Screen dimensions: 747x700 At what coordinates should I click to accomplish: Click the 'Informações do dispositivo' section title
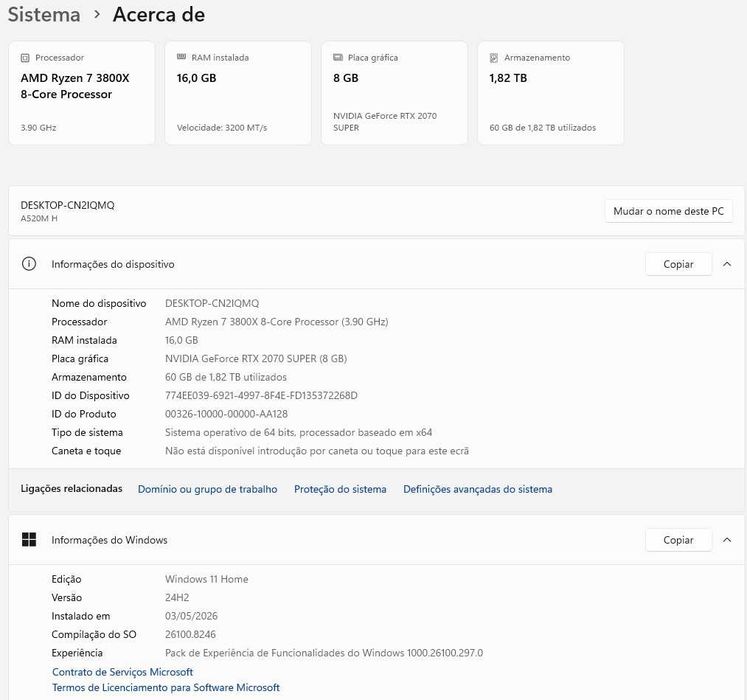pyautogui.click(x=113, y=264)
